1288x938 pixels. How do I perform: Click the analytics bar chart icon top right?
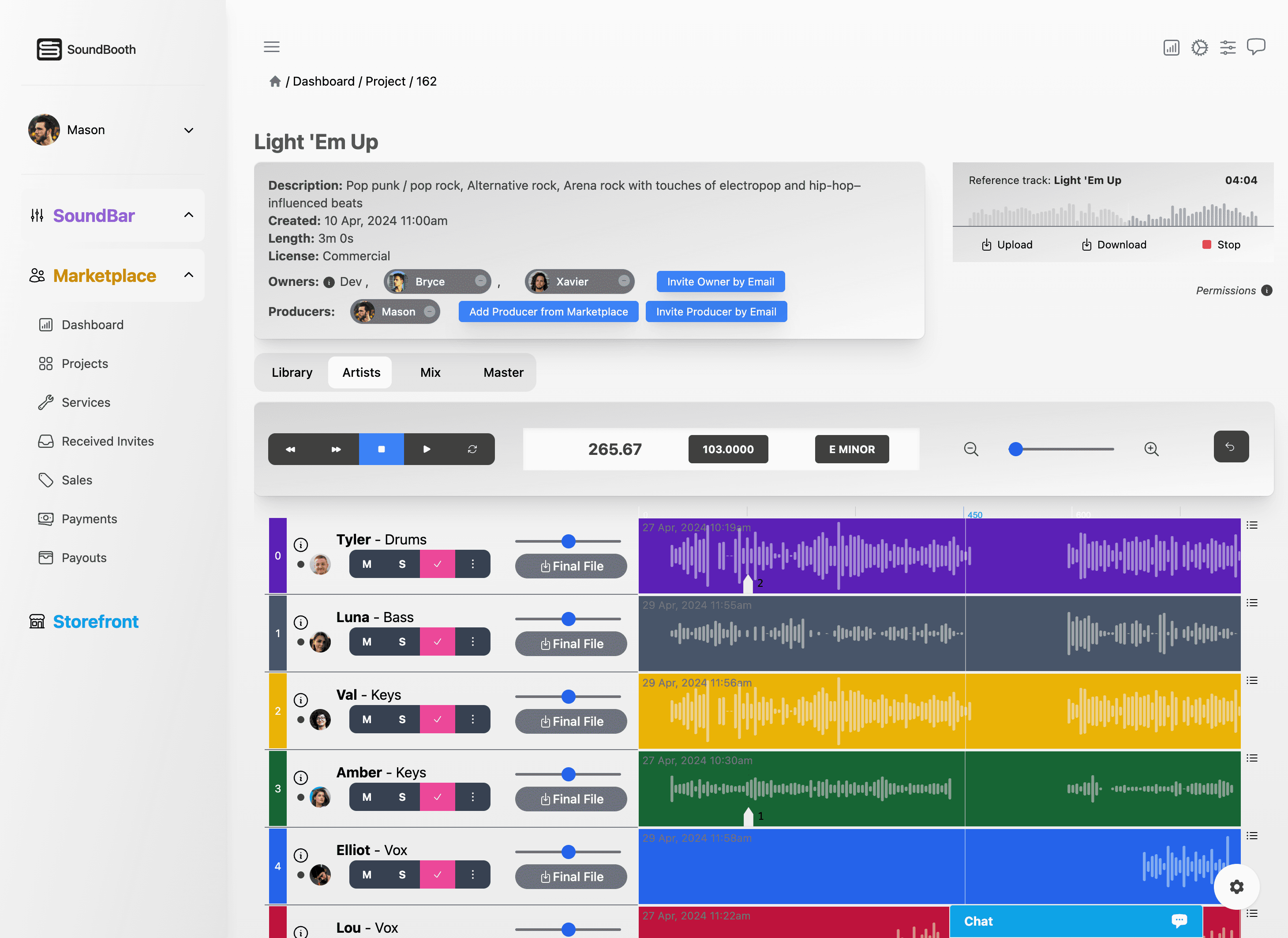[x=1171, y=47]
